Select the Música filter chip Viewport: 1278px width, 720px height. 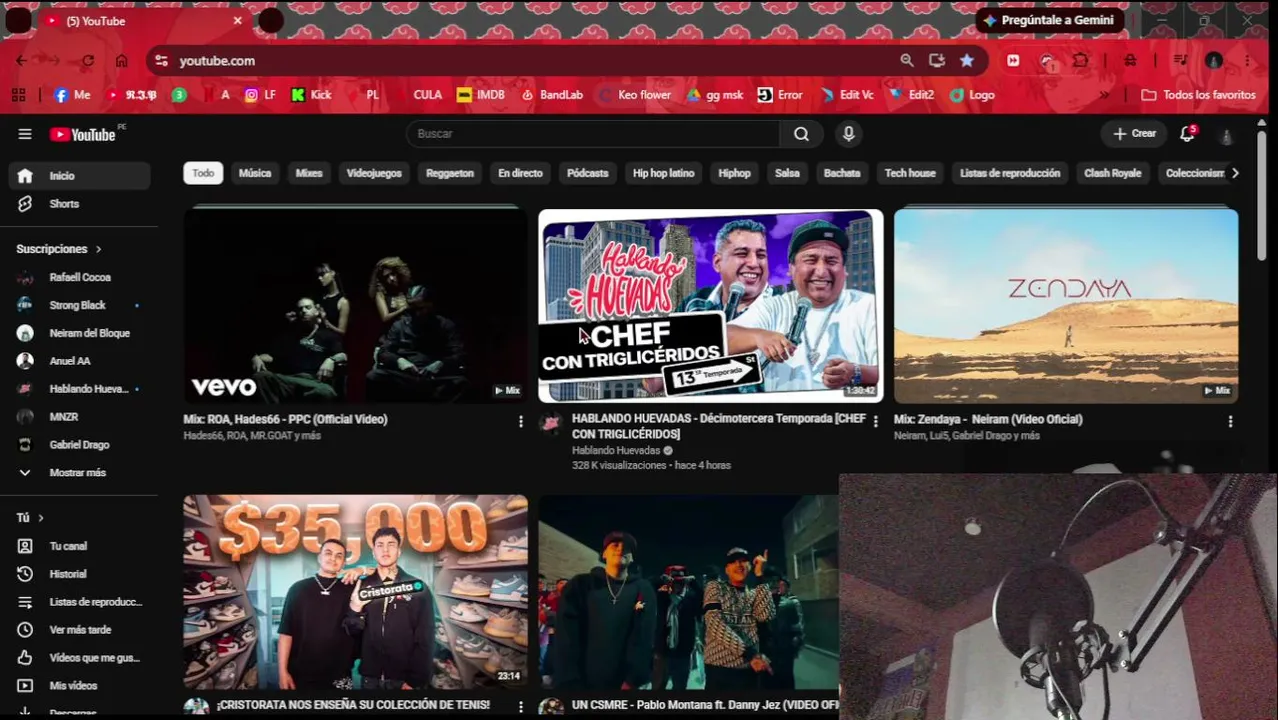255,173
